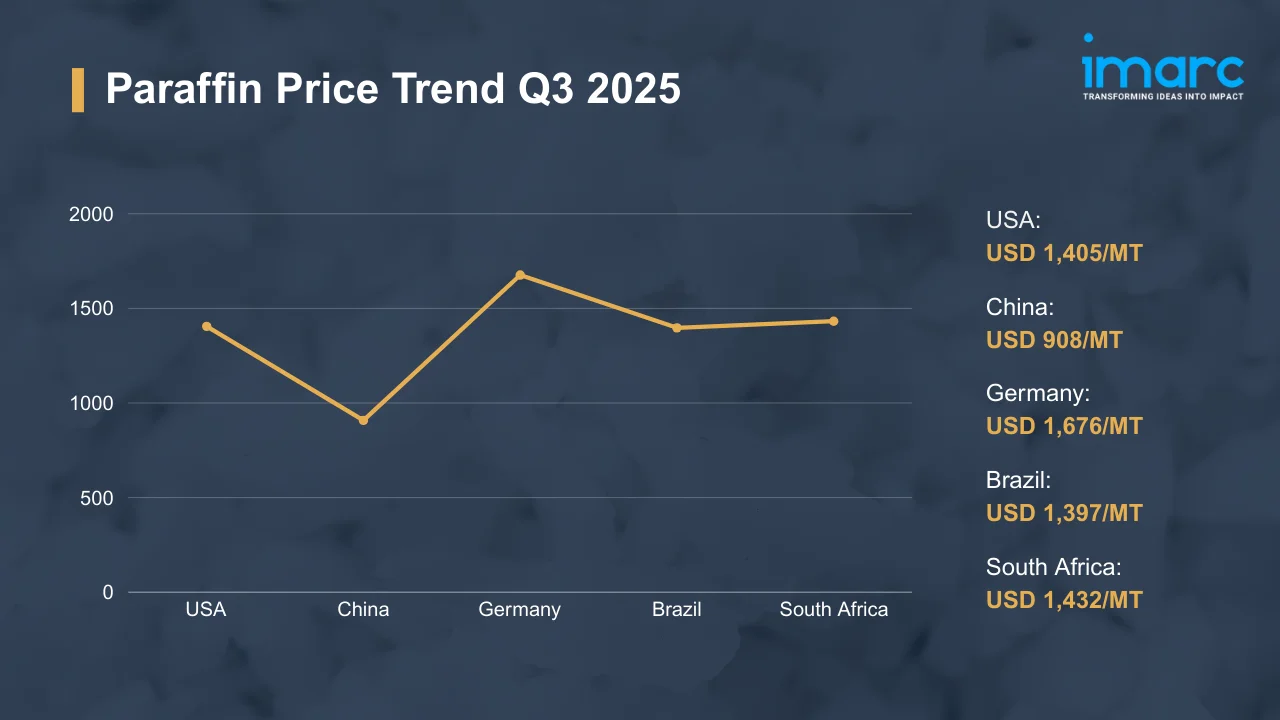Click the USD 1,432/MT South Africa price
1280x720 pixels.
(x=1064, y=600)
